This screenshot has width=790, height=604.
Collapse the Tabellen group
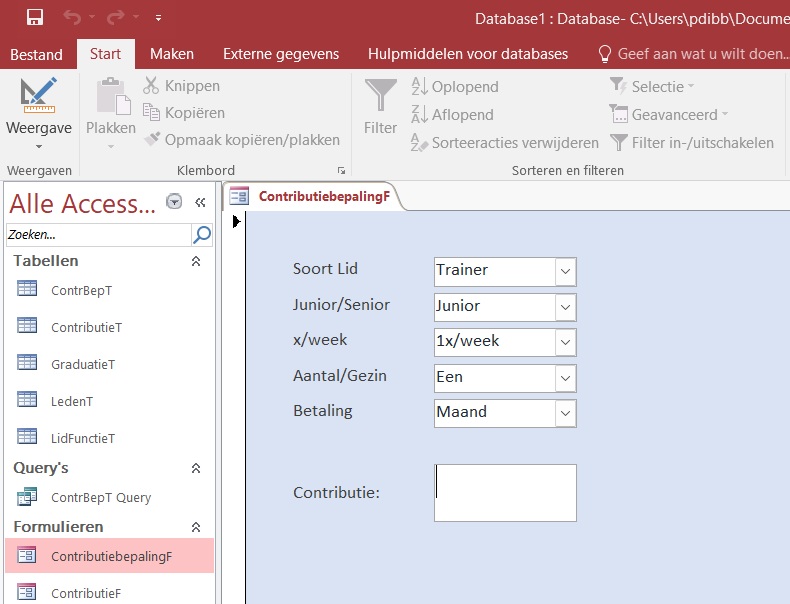point(196,261)
